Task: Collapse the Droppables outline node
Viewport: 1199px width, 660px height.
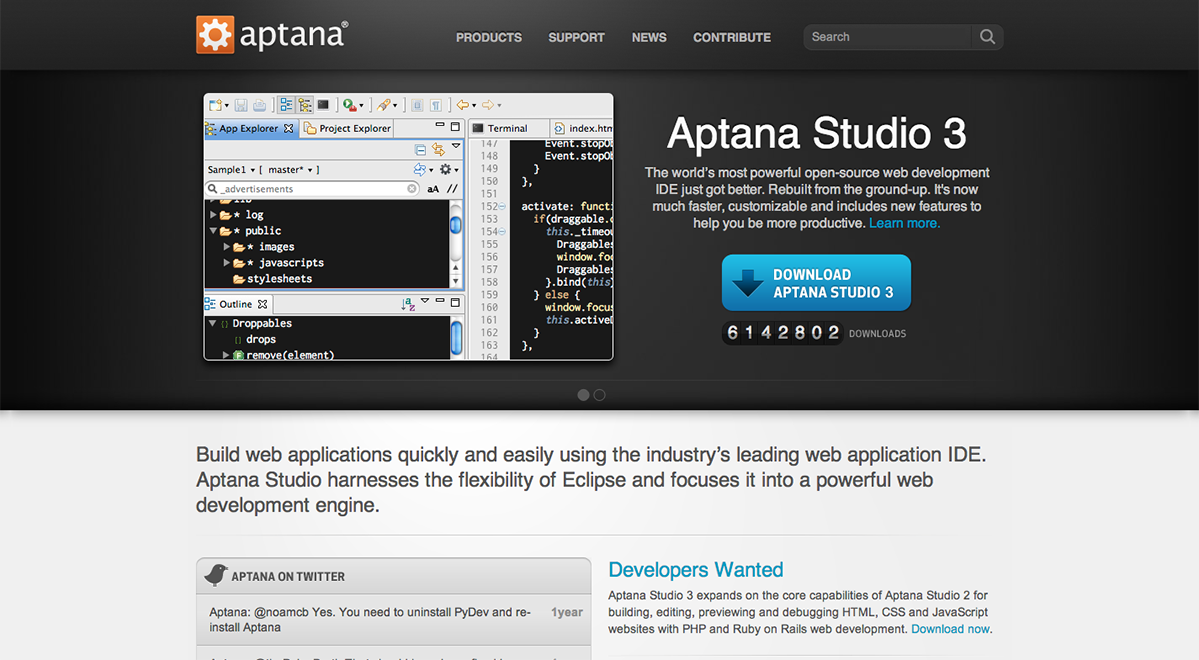Action: pyautogui.click(x=213, y=323)
